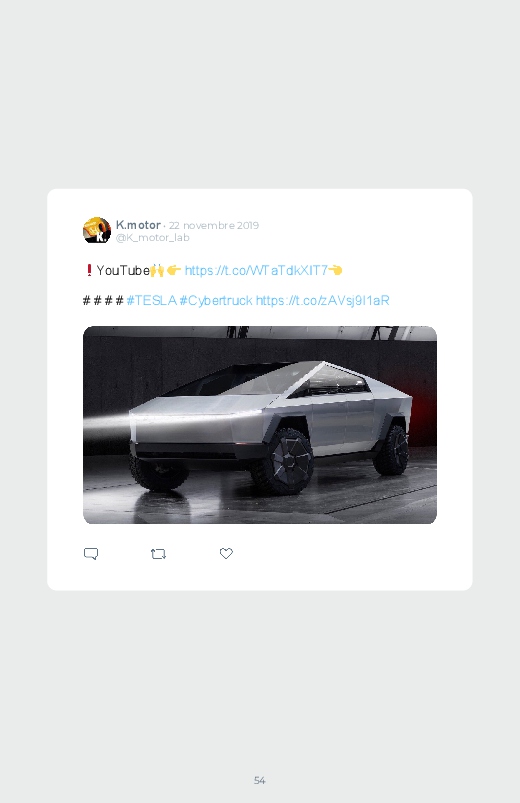Open the K.motor profile avatar

coord(97,230)
